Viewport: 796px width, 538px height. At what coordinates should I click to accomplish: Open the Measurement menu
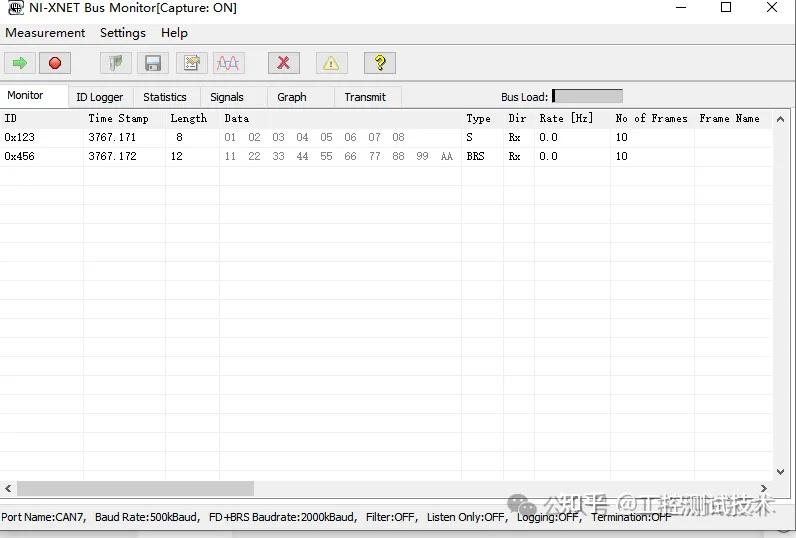[x=45, y=33]
